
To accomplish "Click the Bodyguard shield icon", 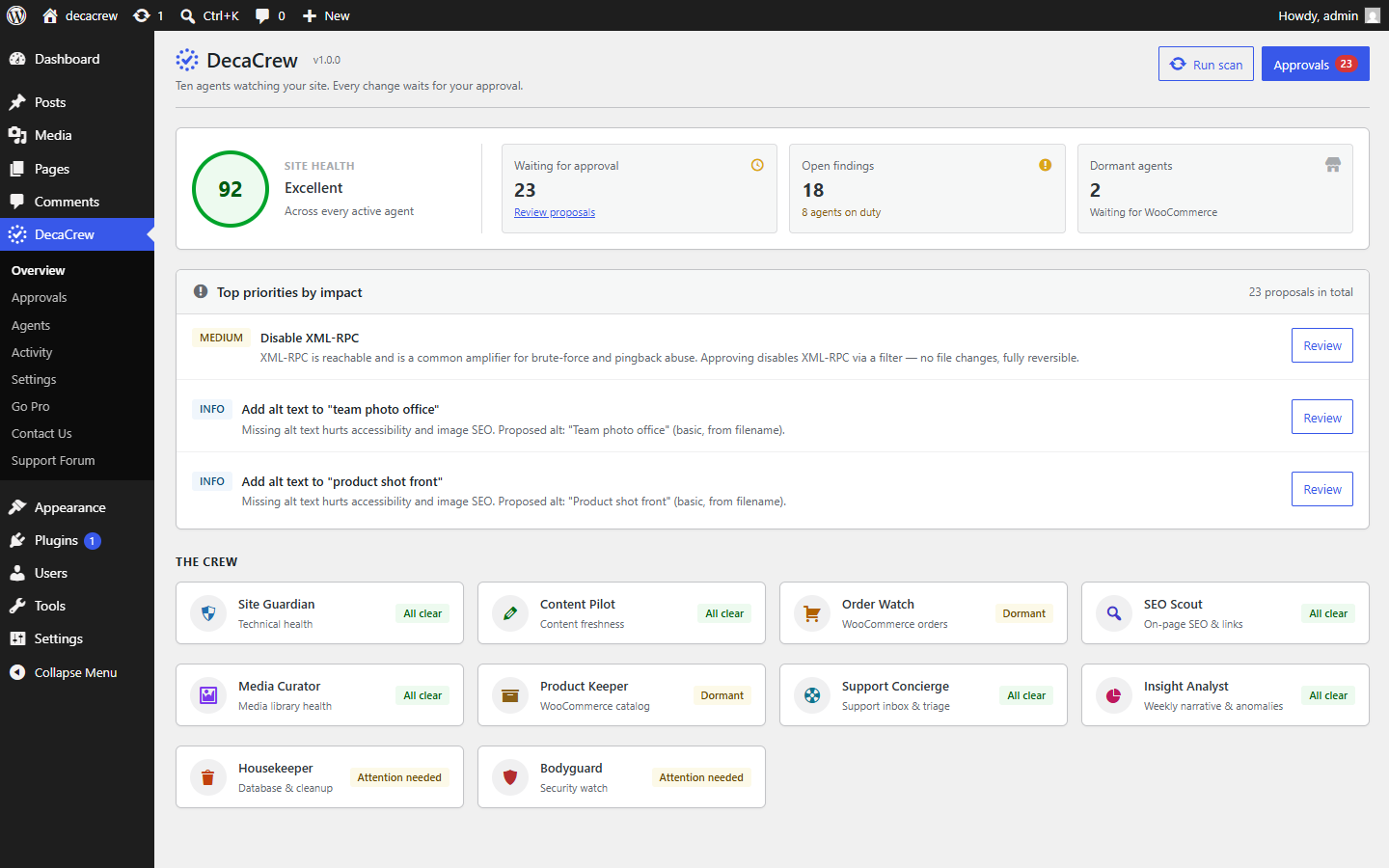I will point(510,777).
